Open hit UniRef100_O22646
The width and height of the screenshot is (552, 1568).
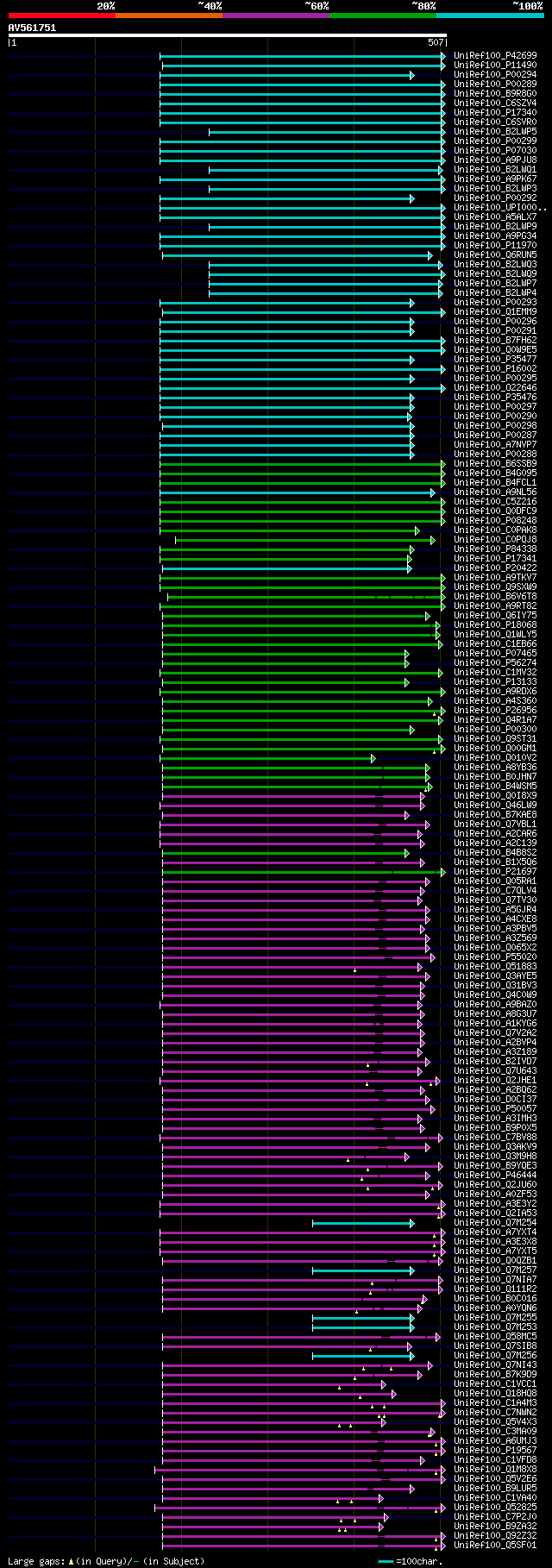tap(495, 387)
